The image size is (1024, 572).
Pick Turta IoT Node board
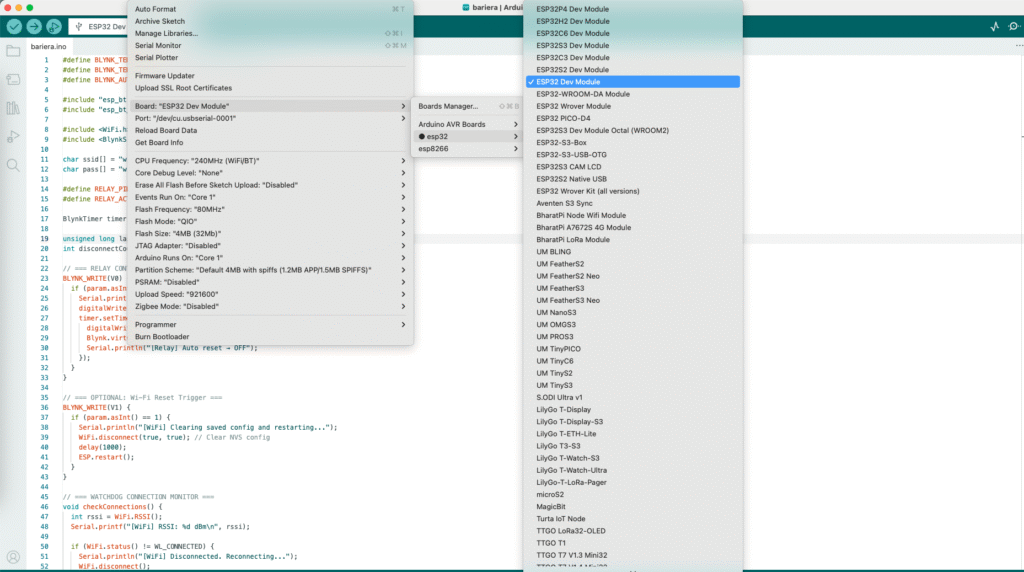pos(633,518)
